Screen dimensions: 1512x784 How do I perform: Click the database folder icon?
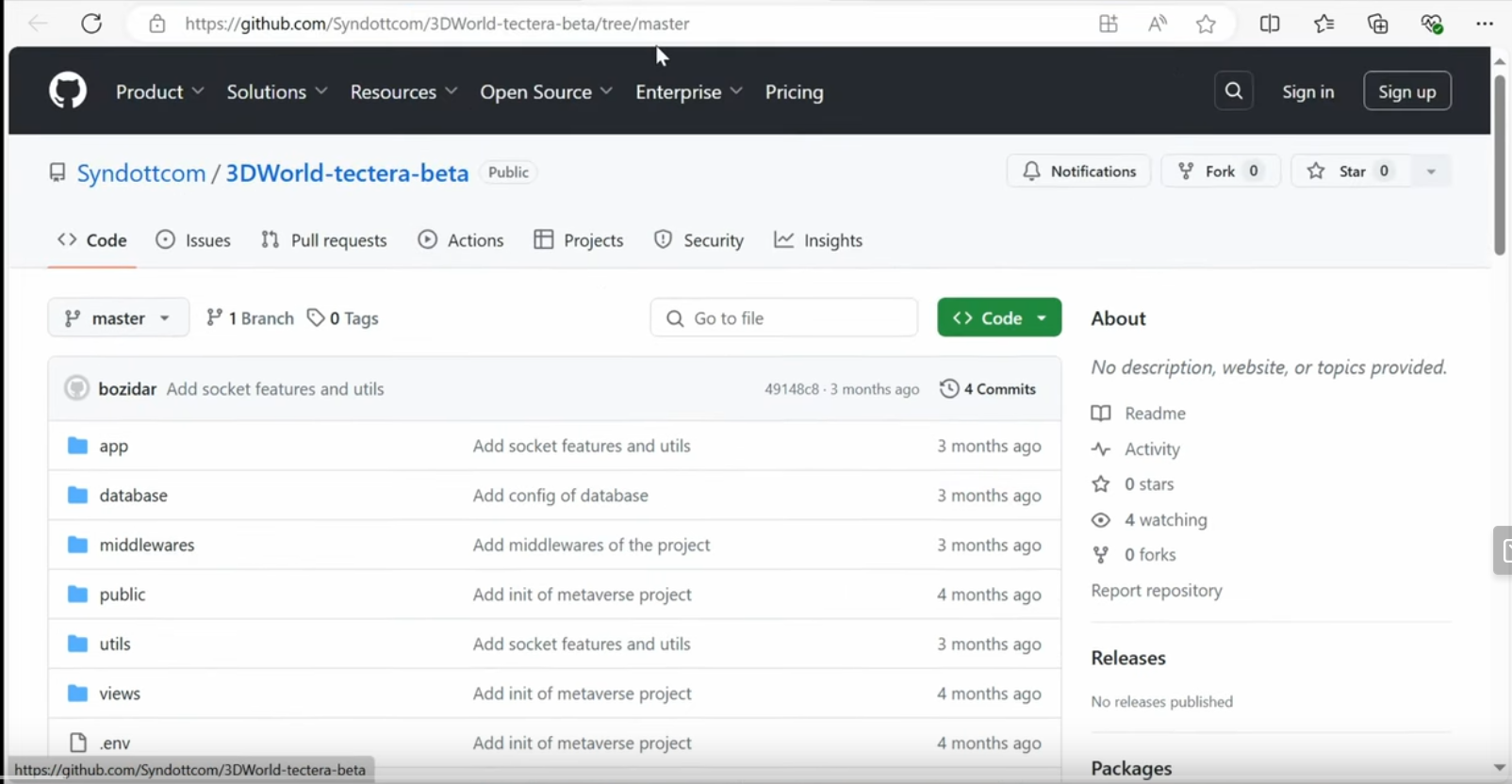tap(78, 495)
